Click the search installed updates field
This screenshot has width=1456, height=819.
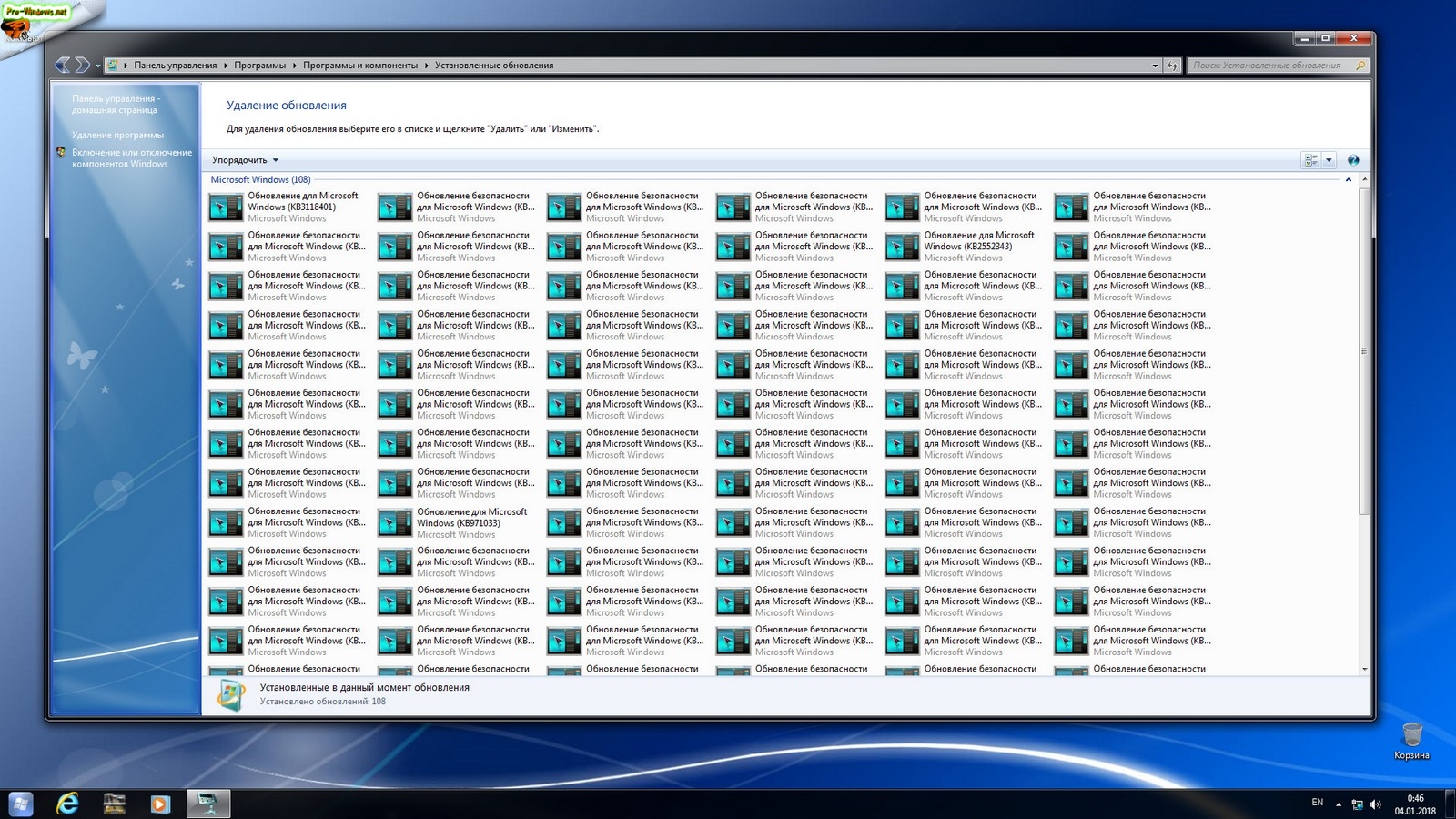pos(1269,66)
